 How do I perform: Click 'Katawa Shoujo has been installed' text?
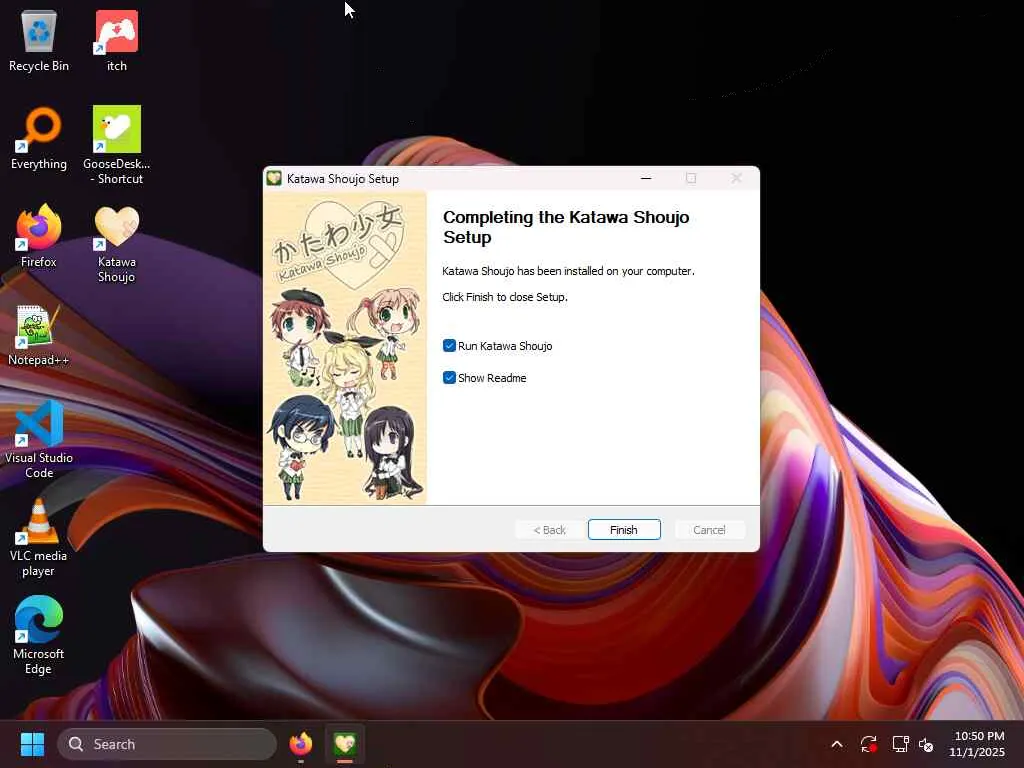click(568, 270)
